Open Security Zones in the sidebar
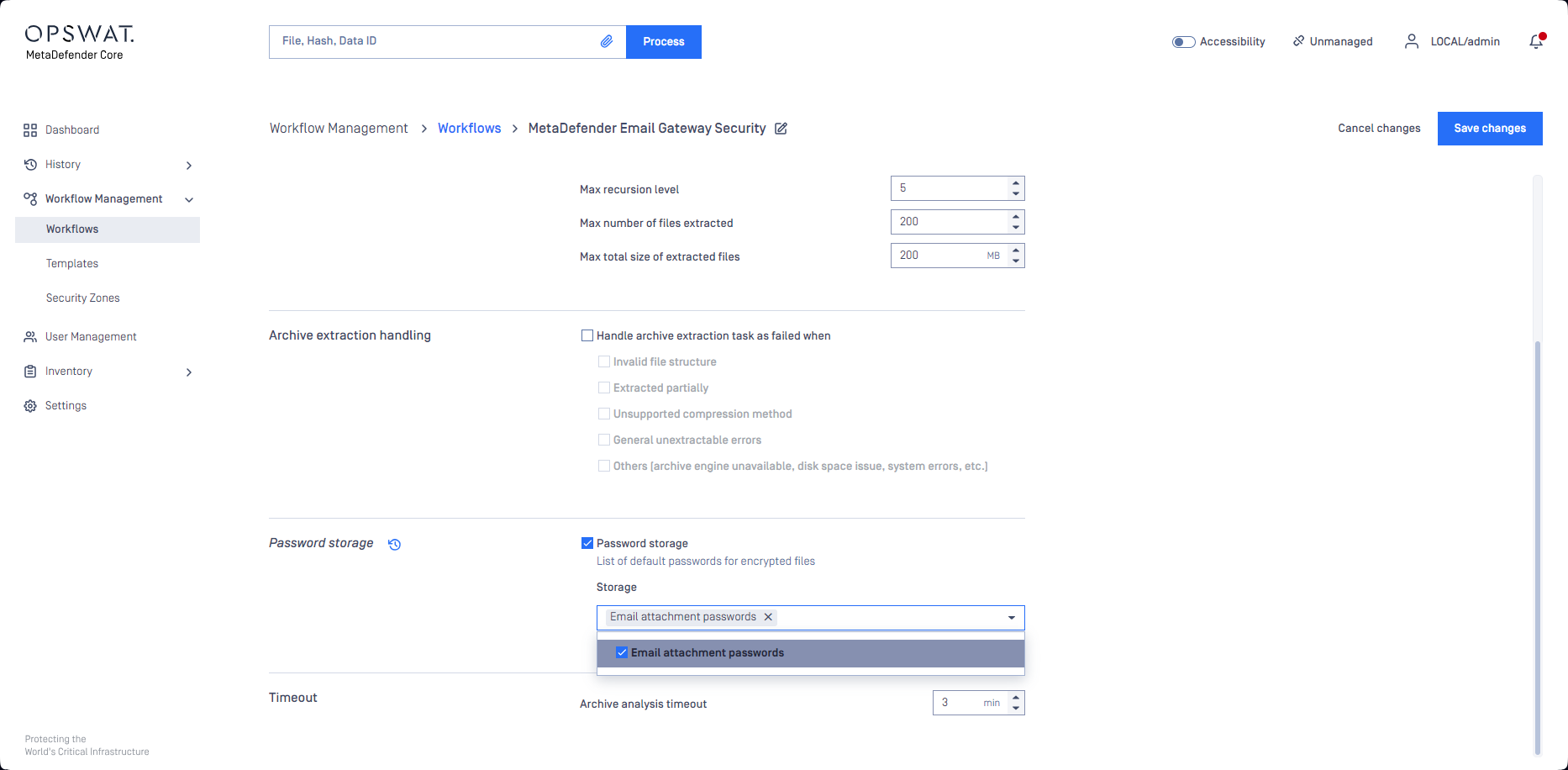This screenshot has width=1568, height=770. [x=83, y=298]
